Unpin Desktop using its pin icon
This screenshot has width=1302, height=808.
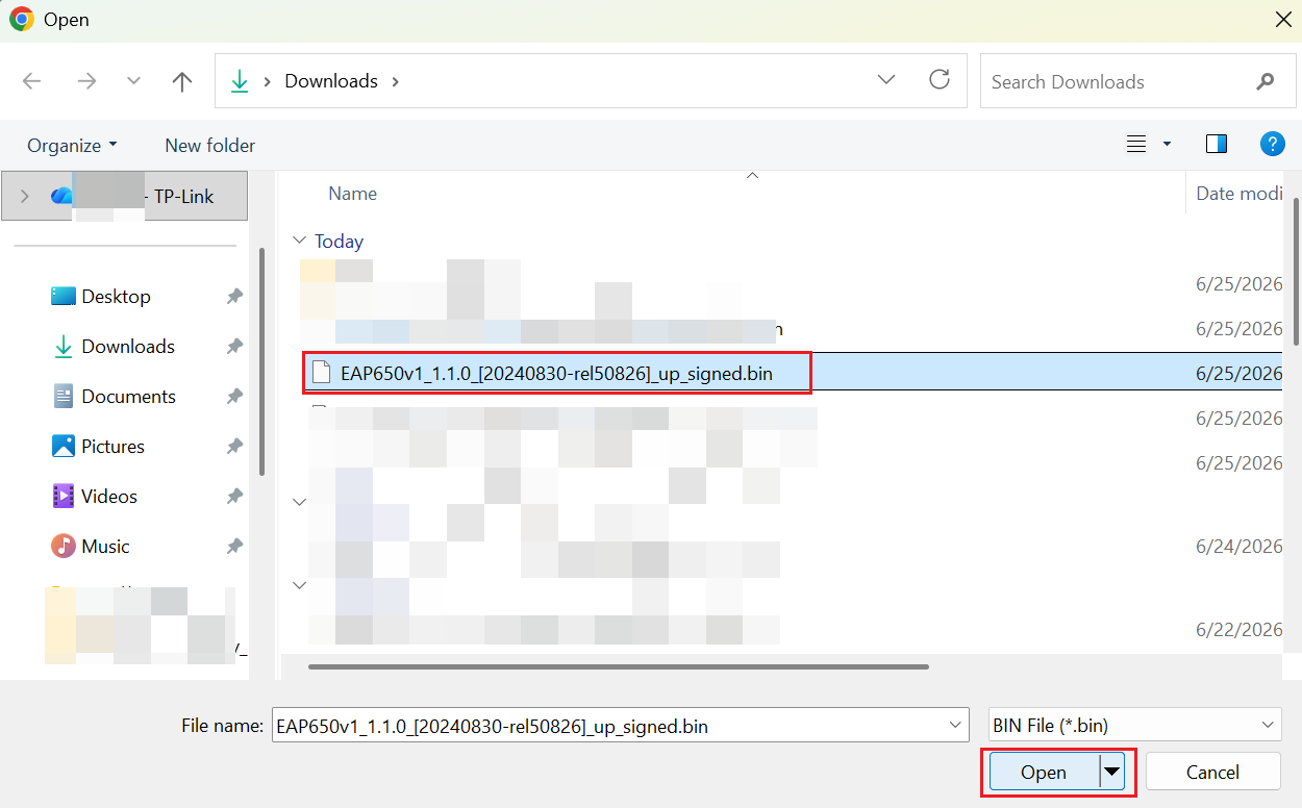coord(234,296)
